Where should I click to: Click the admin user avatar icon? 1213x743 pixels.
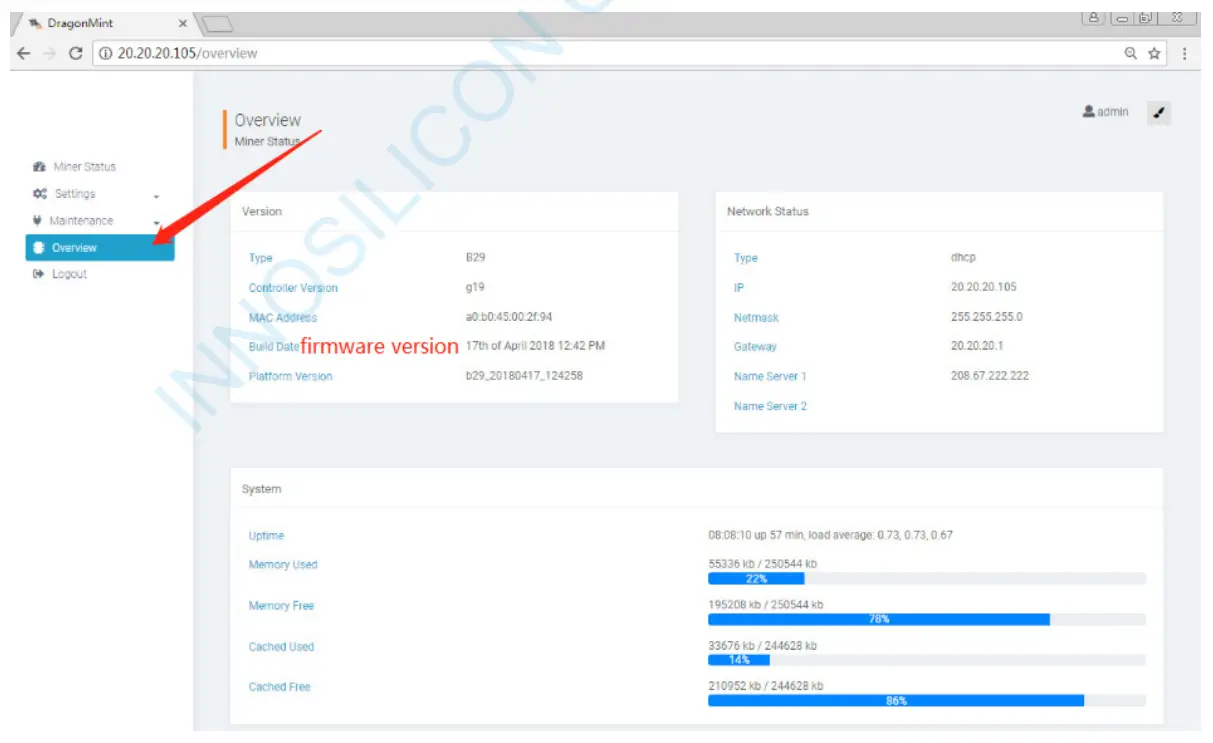click(x=1089, y=112)
